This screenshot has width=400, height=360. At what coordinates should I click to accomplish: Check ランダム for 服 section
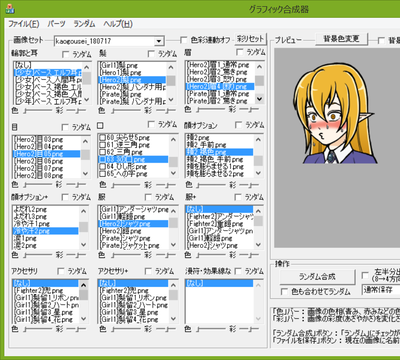coord(148,197)
